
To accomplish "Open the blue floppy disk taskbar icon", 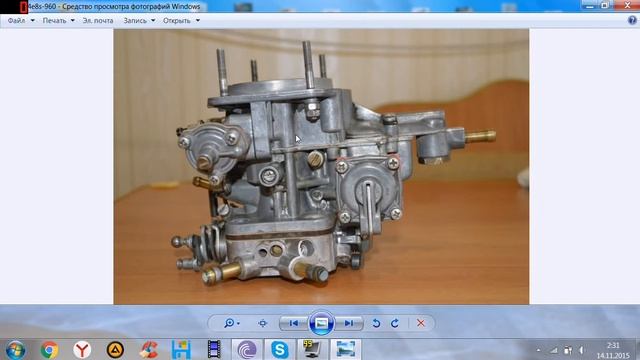I will (181, 350).
